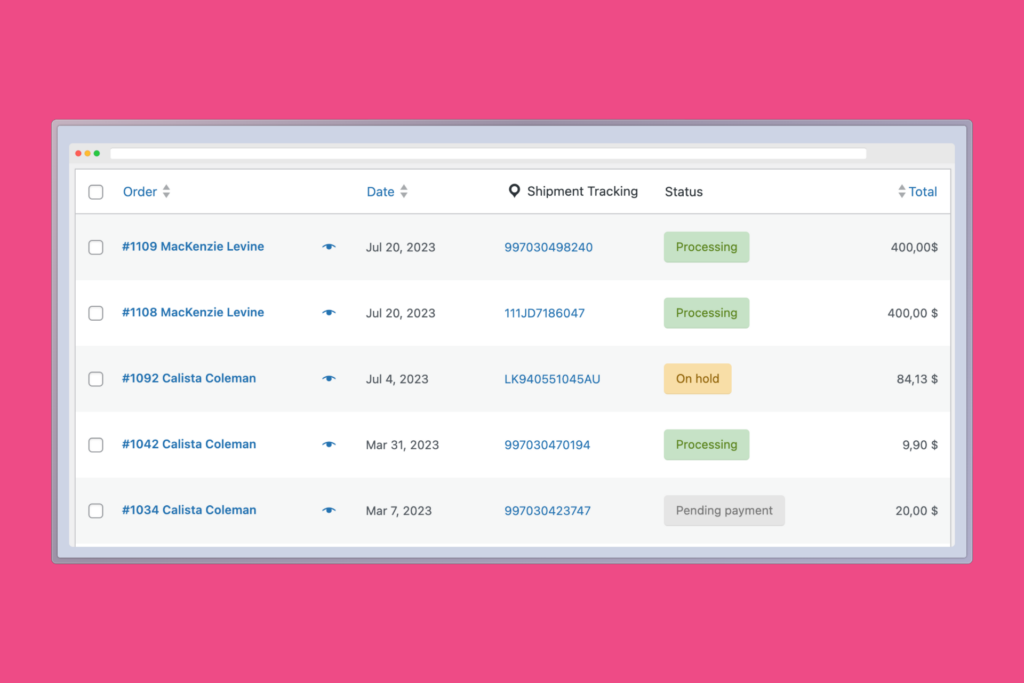Open tracking number 997030423747

[x=547, y=511]
